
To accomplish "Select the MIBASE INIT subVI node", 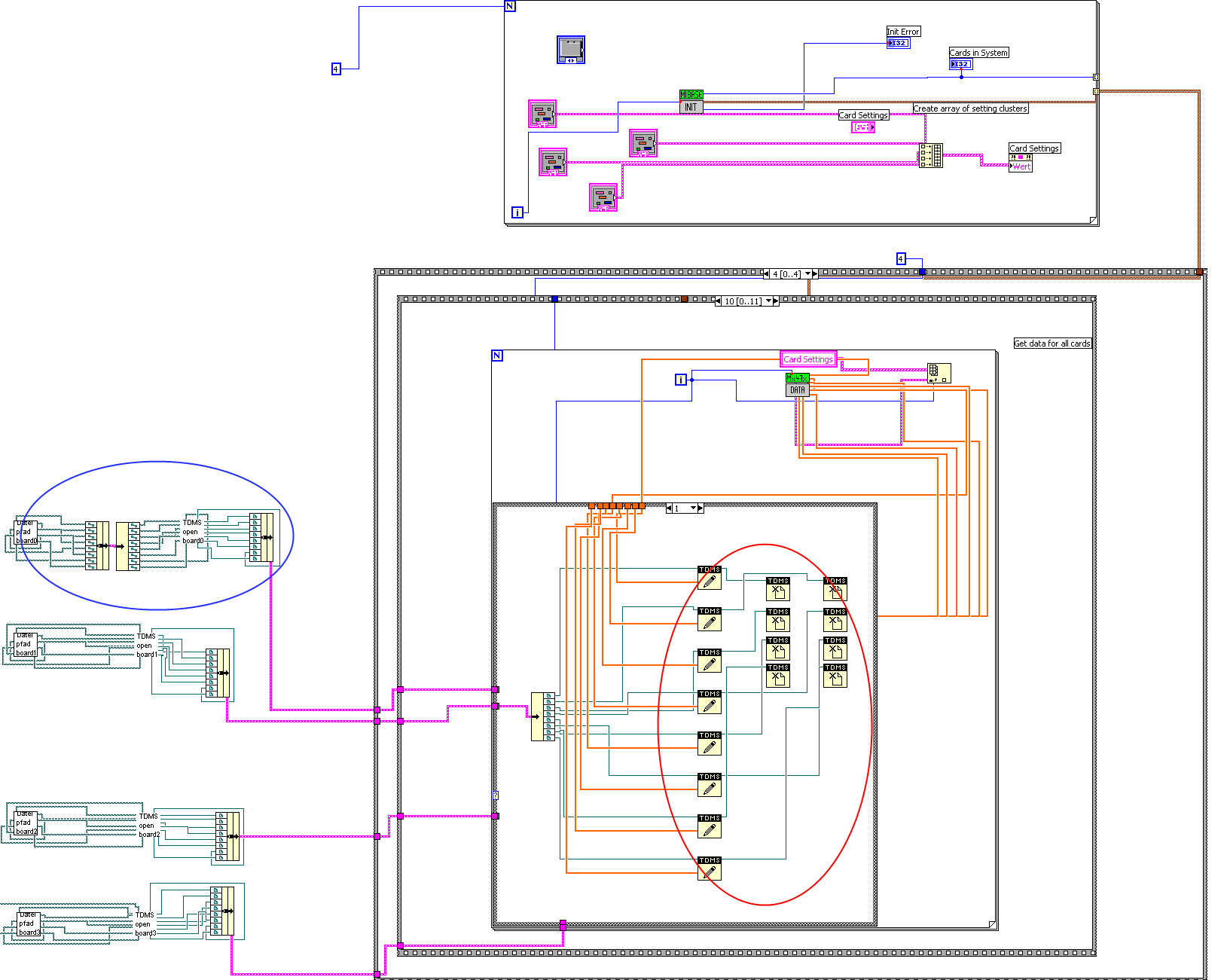I will click(x=691, y=102).
